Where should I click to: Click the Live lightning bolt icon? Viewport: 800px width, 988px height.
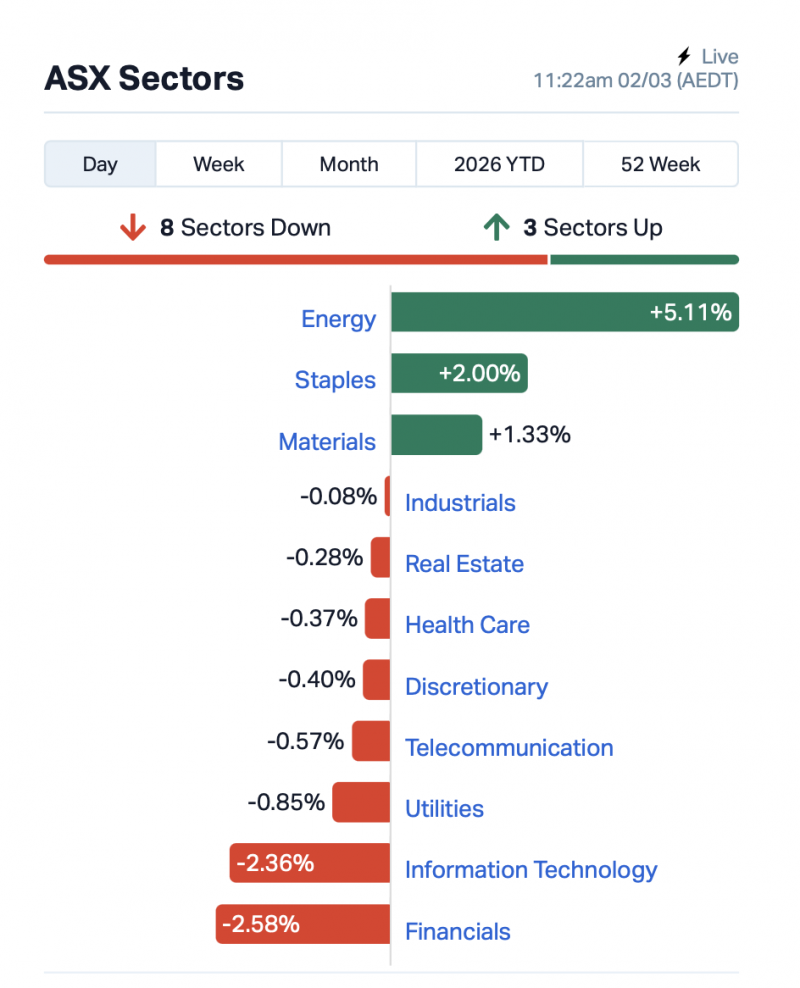[684, 57]
